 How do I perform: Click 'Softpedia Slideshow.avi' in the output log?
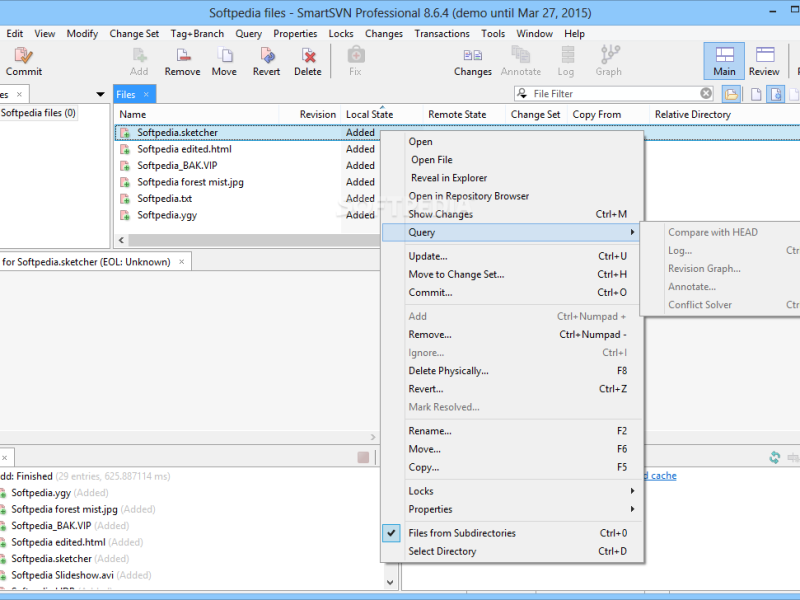pyautogui.click(x=62, y=576)
